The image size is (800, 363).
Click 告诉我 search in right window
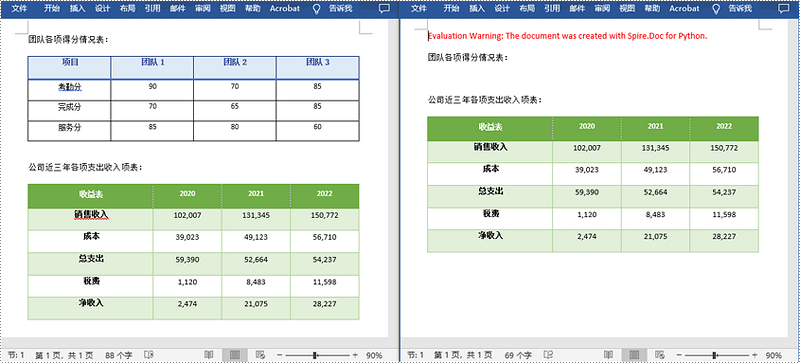(740, 8)
